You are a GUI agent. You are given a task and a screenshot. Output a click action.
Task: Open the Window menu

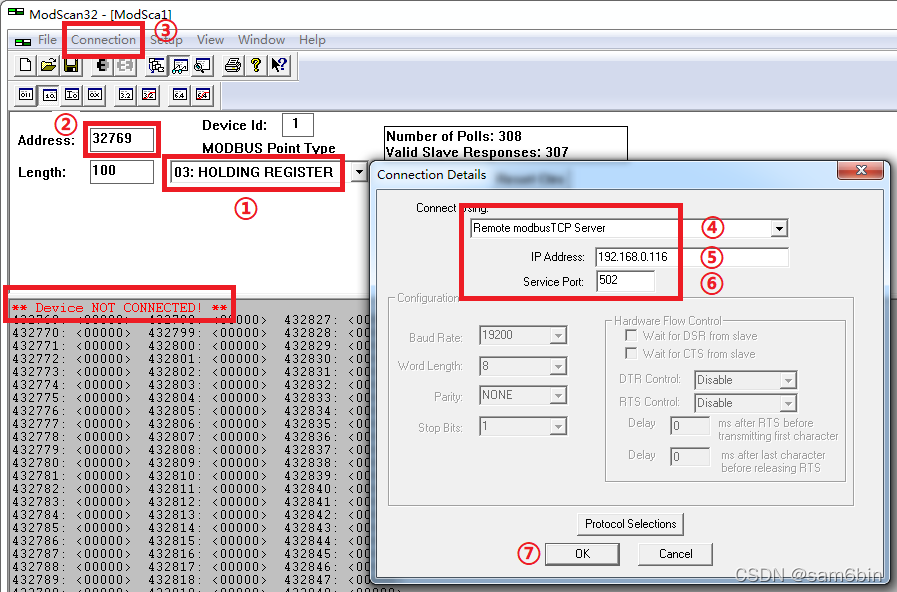(x=261, y=40)
